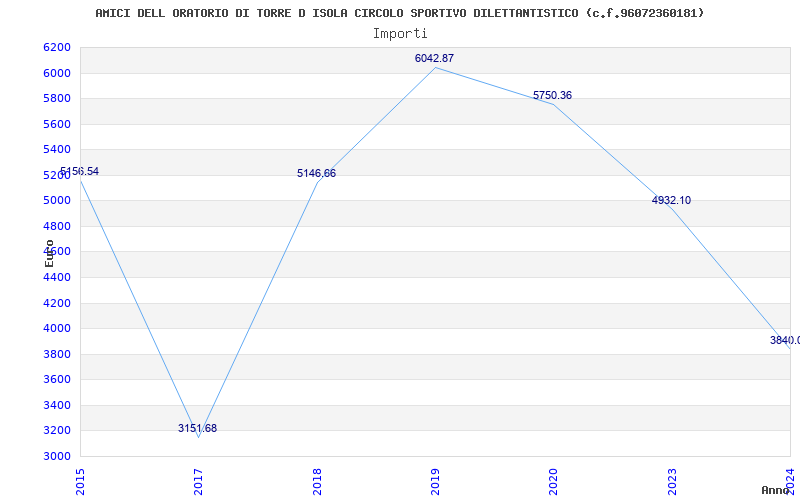Select the 2020 x-axis year label

(554, 482)
